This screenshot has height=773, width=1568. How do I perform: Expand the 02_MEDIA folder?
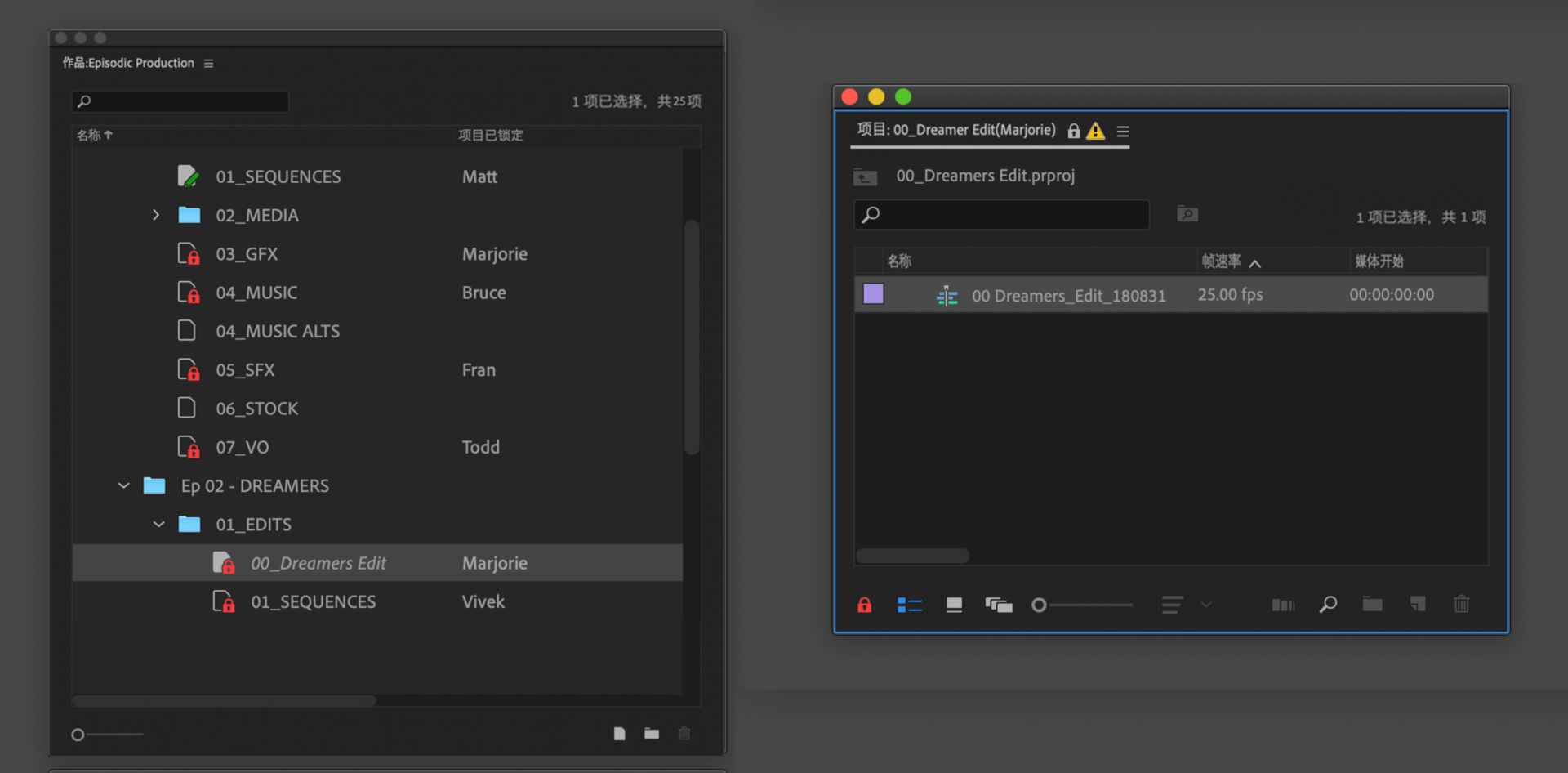point(156,215)
